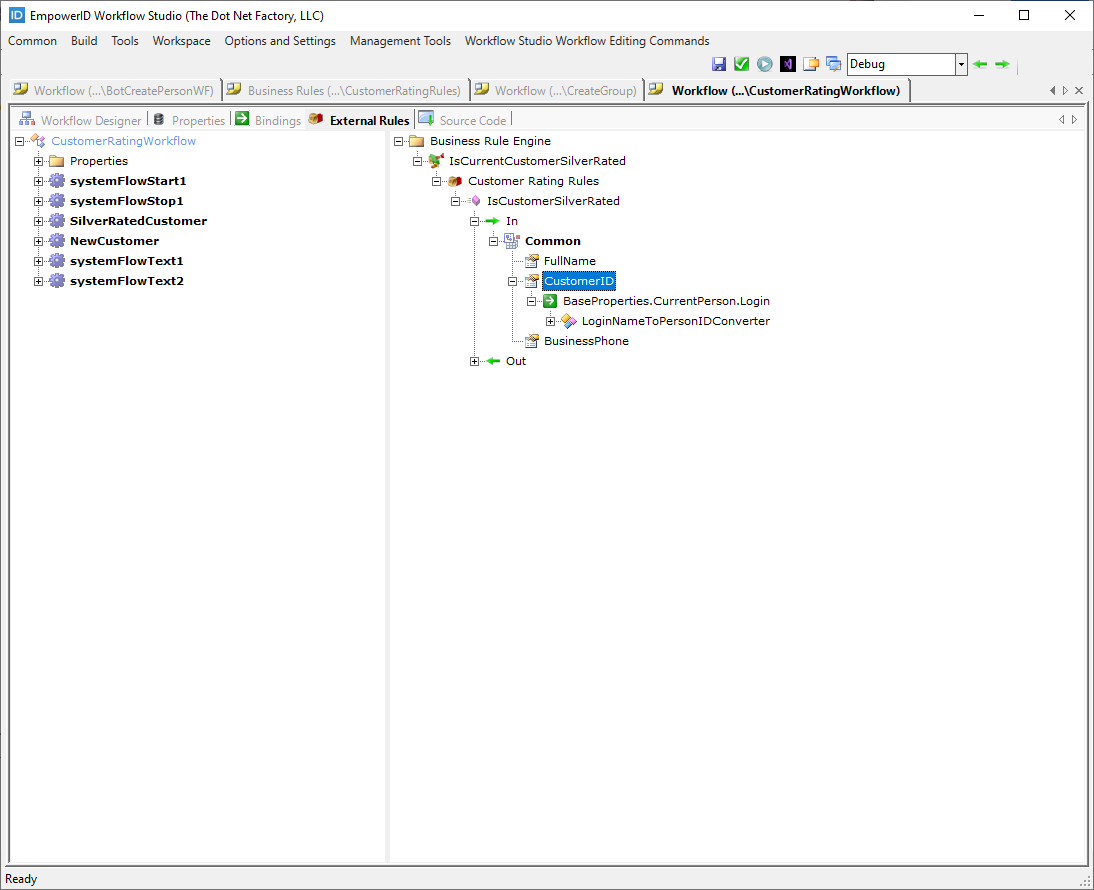This screenshot has height=890, width=1094.
Task: Click the Customer Rating Rules package icon
Action: (455, 181)
